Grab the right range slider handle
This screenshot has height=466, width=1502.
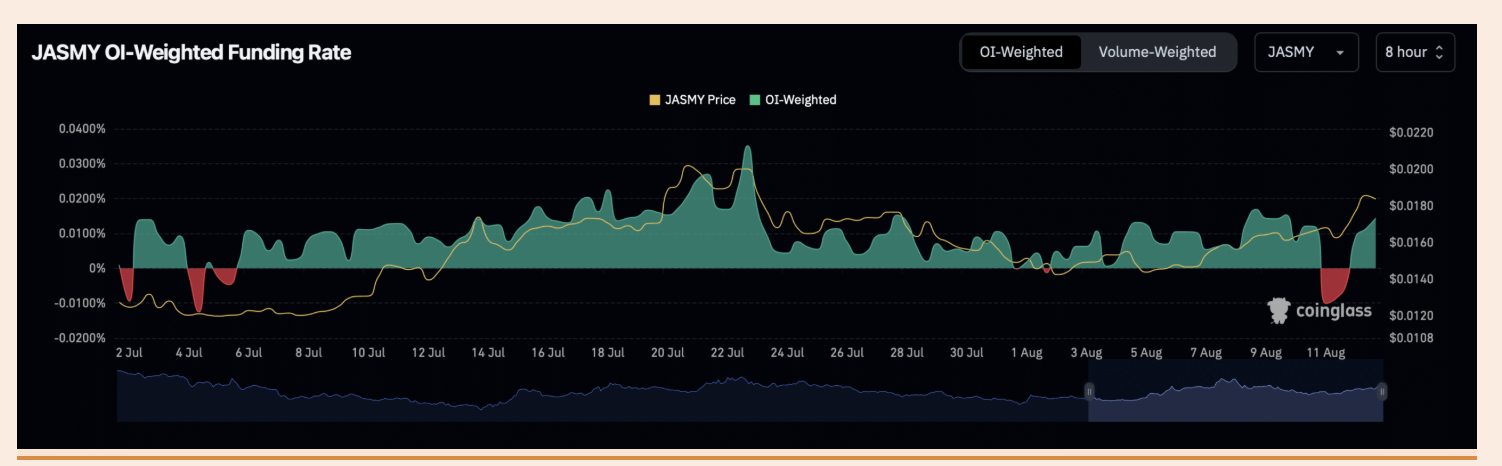pyautogui.click(x=1381, y=392)
